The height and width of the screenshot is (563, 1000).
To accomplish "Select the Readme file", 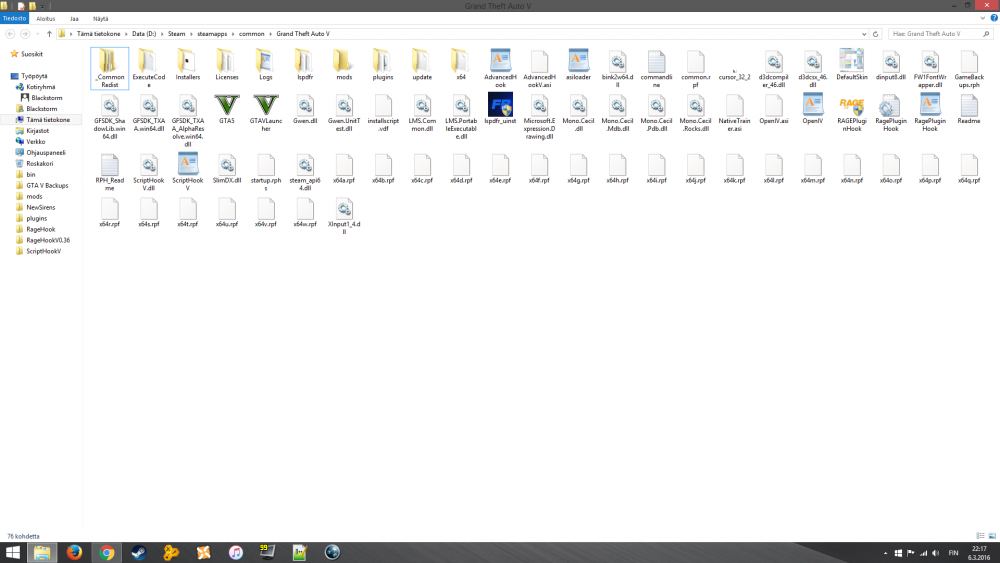I will click(969, 105).
